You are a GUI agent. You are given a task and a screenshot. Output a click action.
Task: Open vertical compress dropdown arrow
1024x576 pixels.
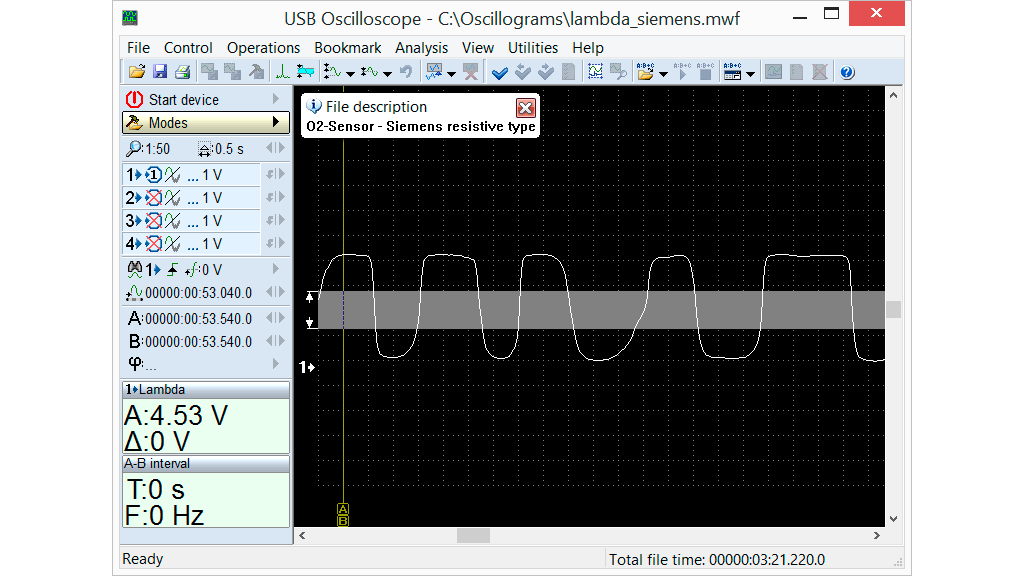tap(387, 74)
